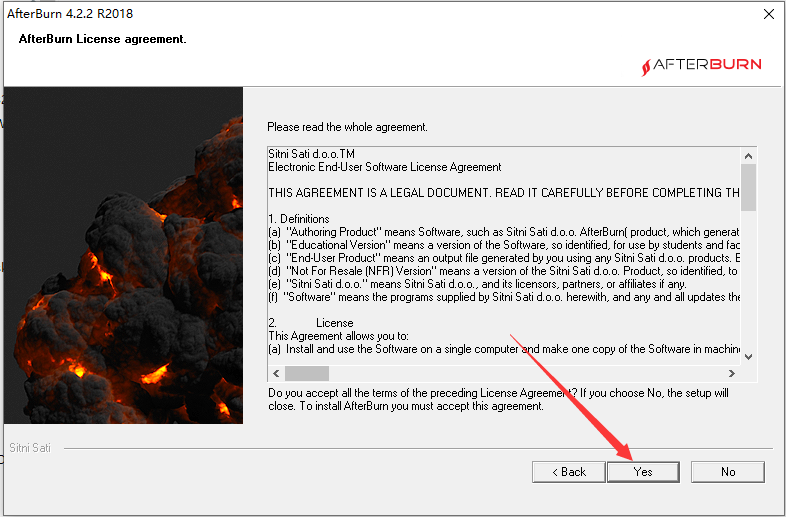Click the horizontal scroll left arrow
Image resolution: width=786 pixels, height=517 pixels.
tap(276, 373)
